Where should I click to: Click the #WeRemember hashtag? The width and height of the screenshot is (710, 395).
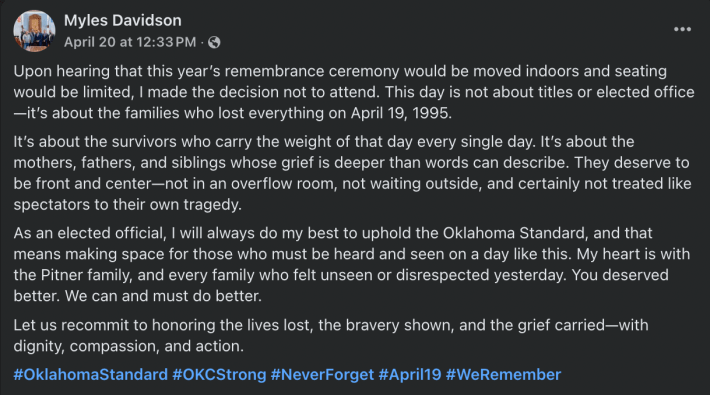[504, 375]
